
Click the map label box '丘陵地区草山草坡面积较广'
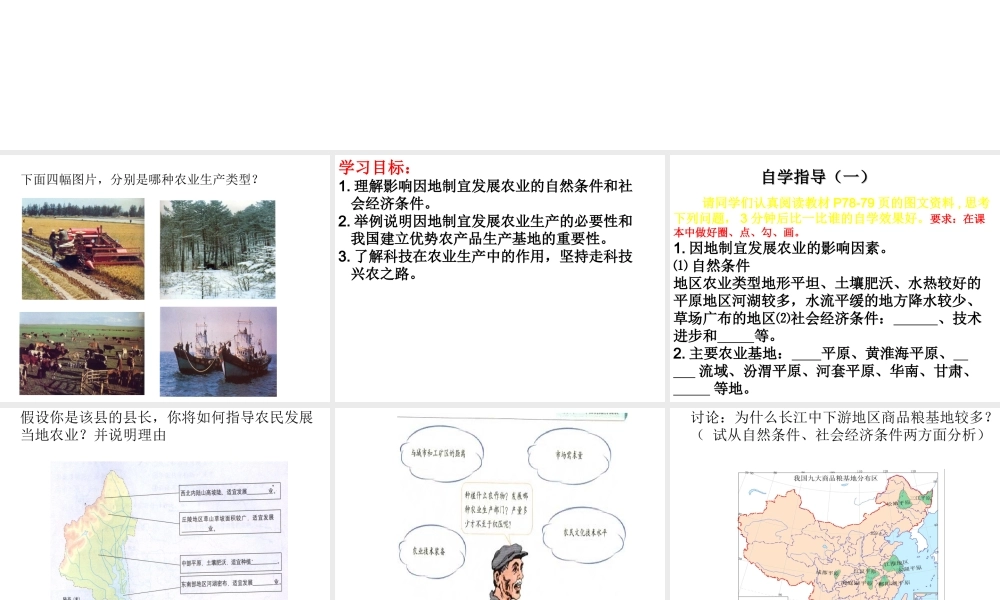[x=230, y=523]
